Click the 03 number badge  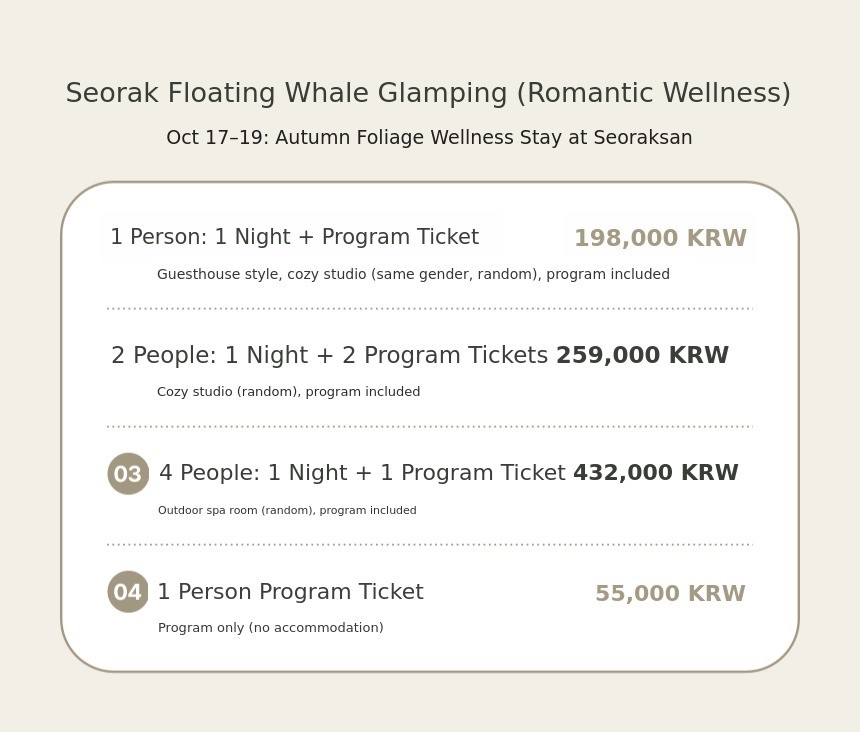[x=128, y=474]
